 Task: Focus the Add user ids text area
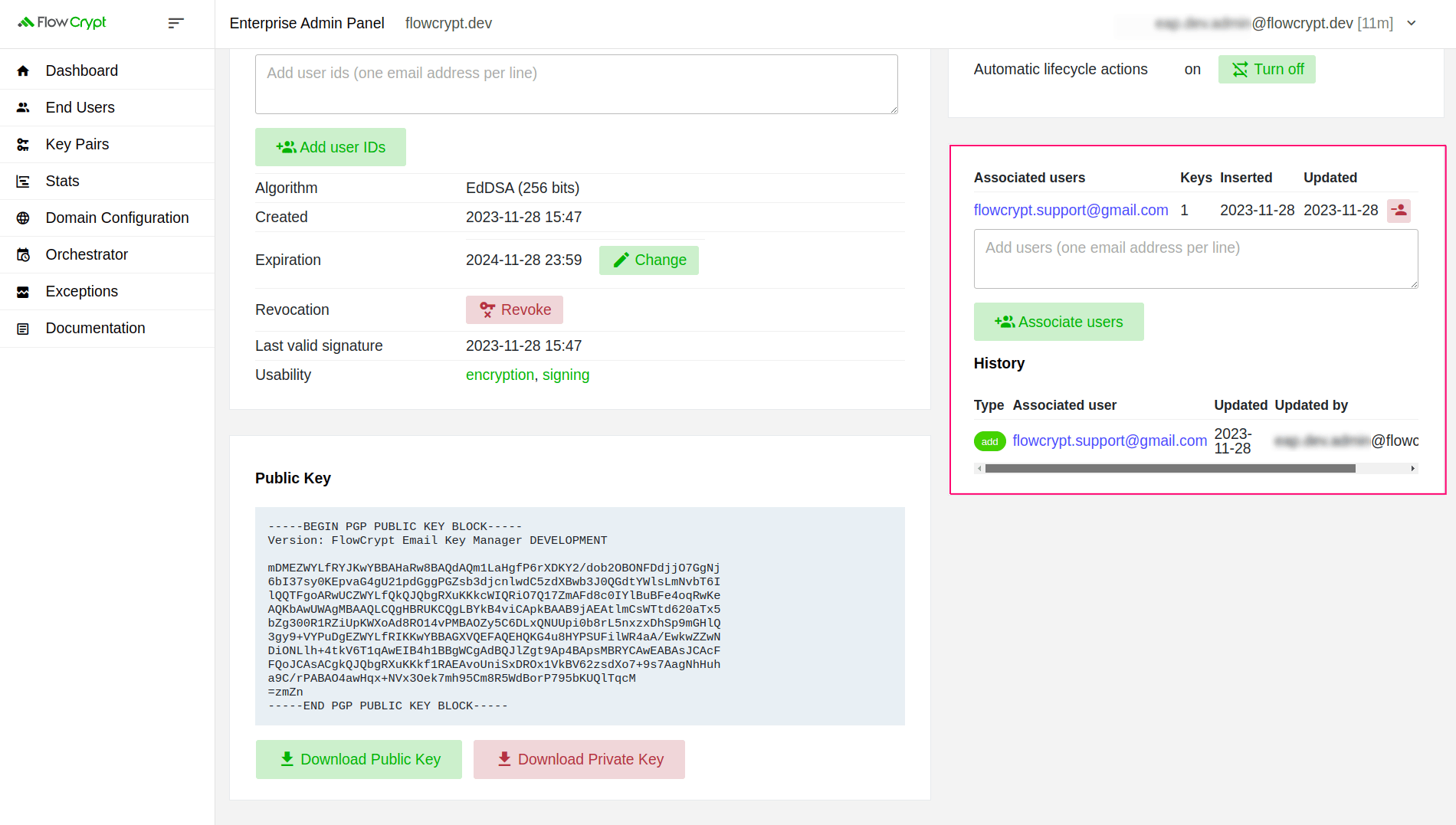coord(576,84)
